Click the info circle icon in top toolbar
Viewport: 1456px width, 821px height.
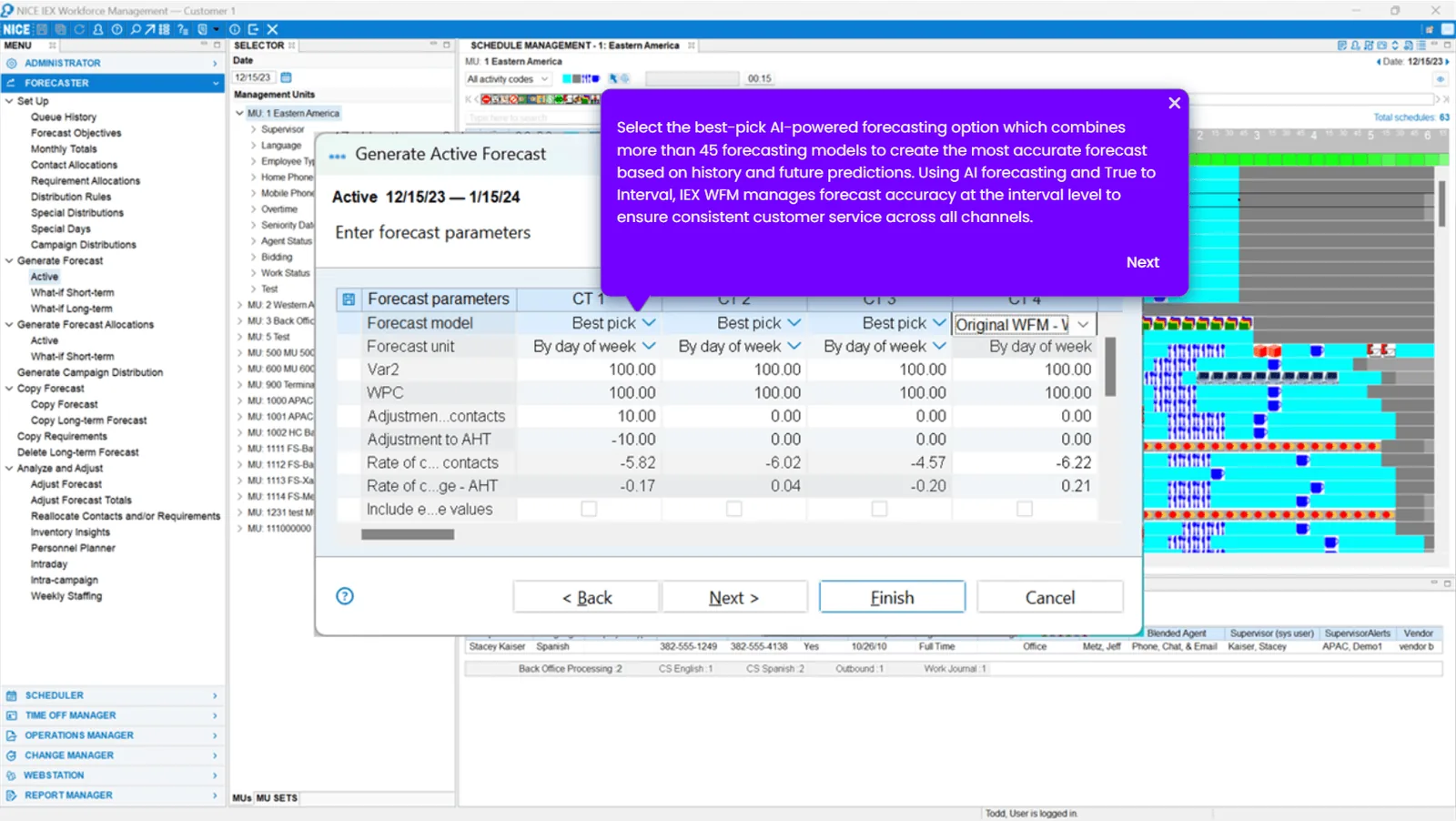(235, 29)
